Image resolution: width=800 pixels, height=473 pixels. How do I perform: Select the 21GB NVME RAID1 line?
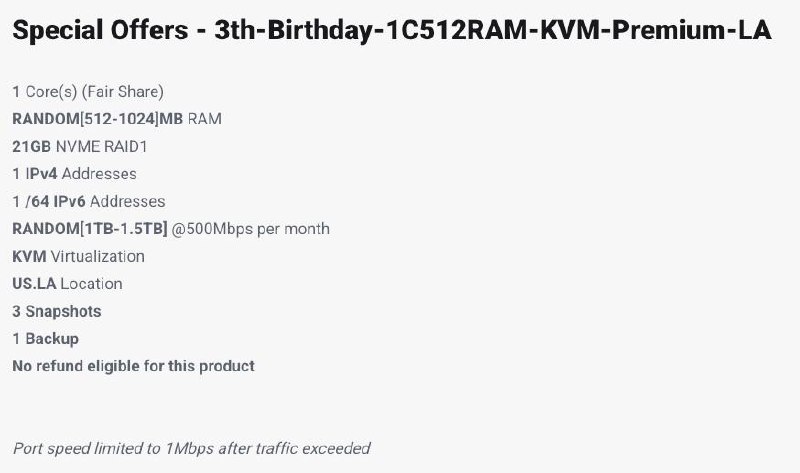point(82,146)
